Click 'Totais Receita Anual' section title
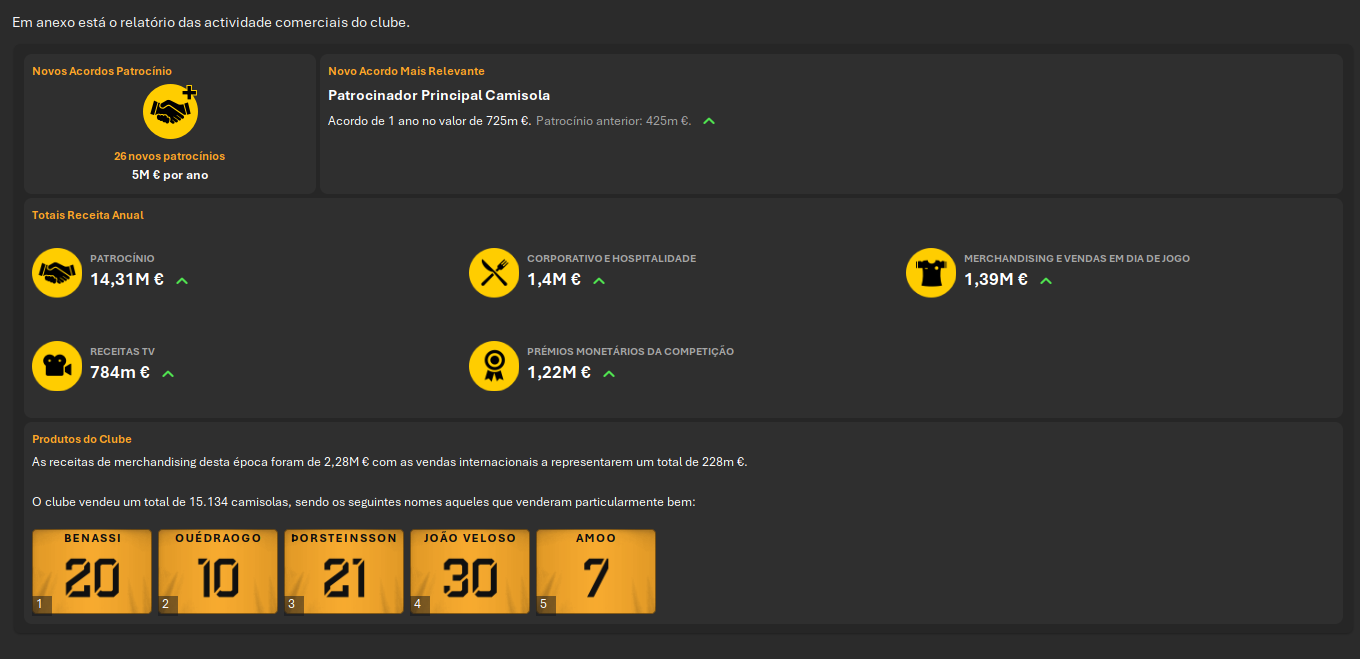The width and height of the screenshot is (1360, 659). pos(88,215)
